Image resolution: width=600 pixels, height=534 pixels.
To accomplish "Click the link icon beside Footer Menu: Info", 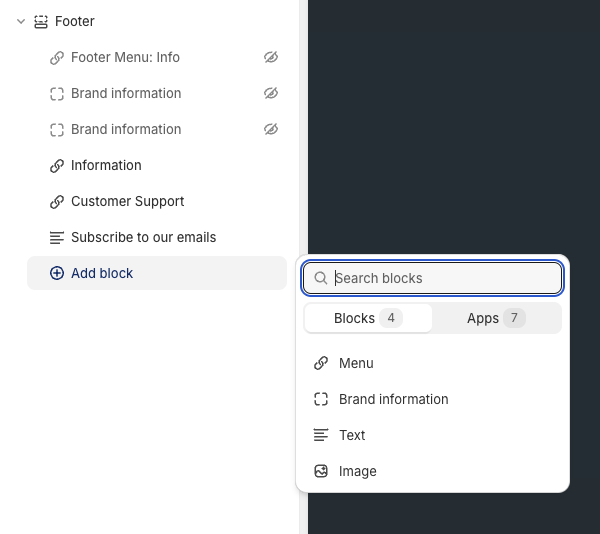I will pyautogui.click(x=57, y=58).
